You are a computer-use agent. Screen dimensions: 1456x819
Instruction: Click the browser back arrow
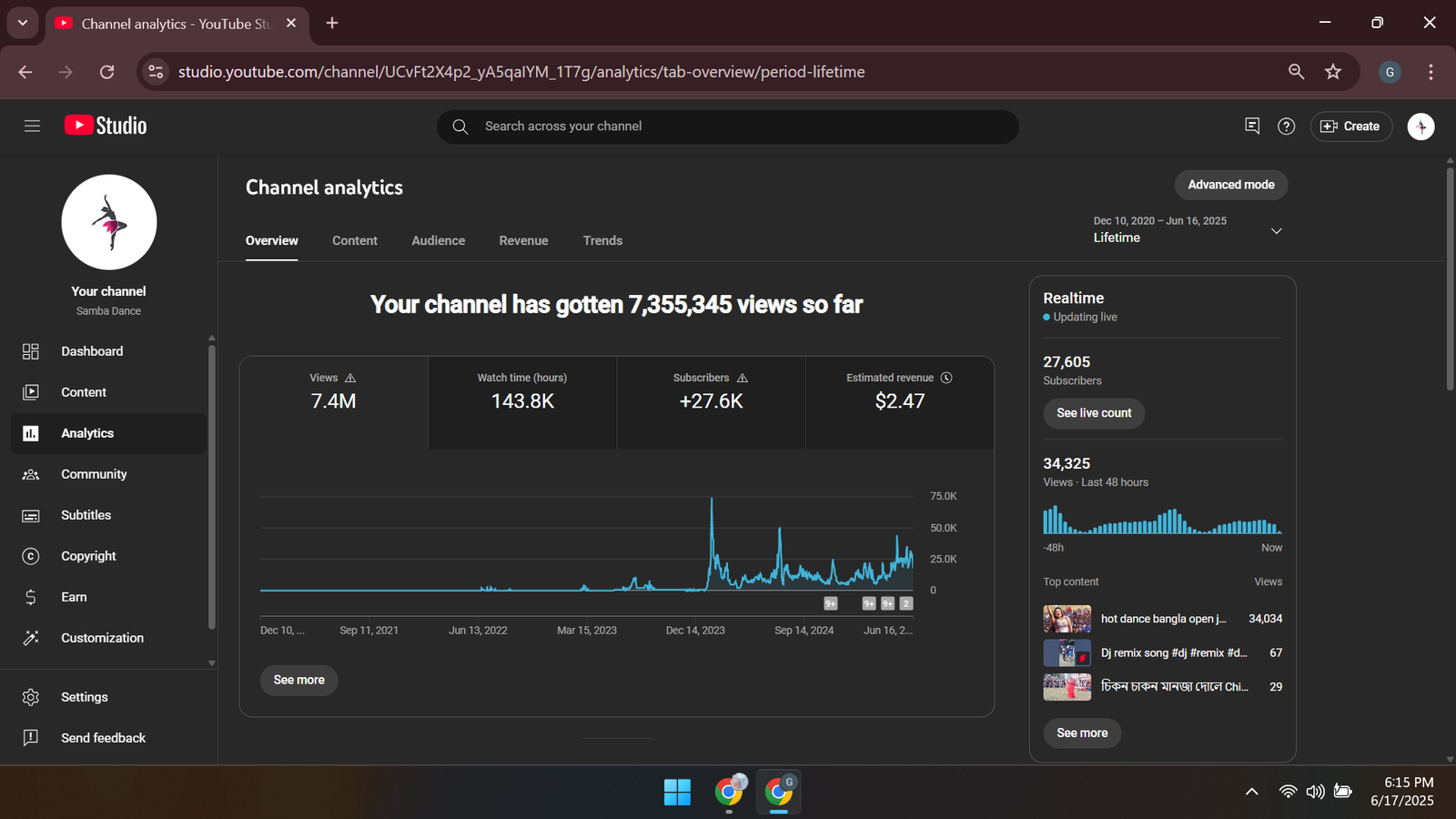(25, 72)
